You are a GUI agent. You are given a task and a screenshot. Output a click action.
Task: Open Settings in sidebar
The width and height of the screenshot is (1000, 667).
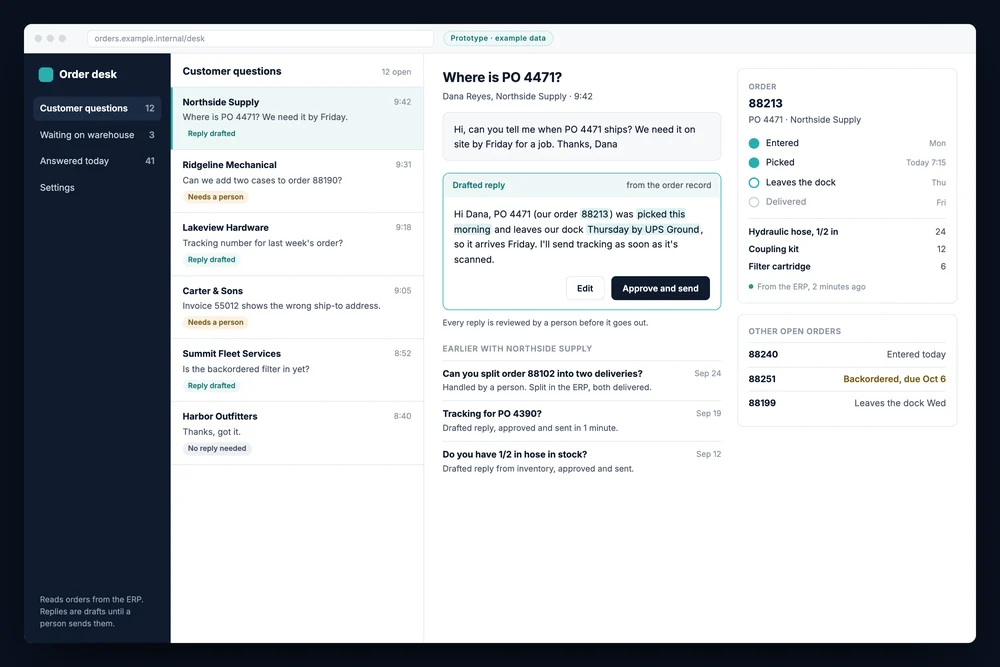coord(97,187)
